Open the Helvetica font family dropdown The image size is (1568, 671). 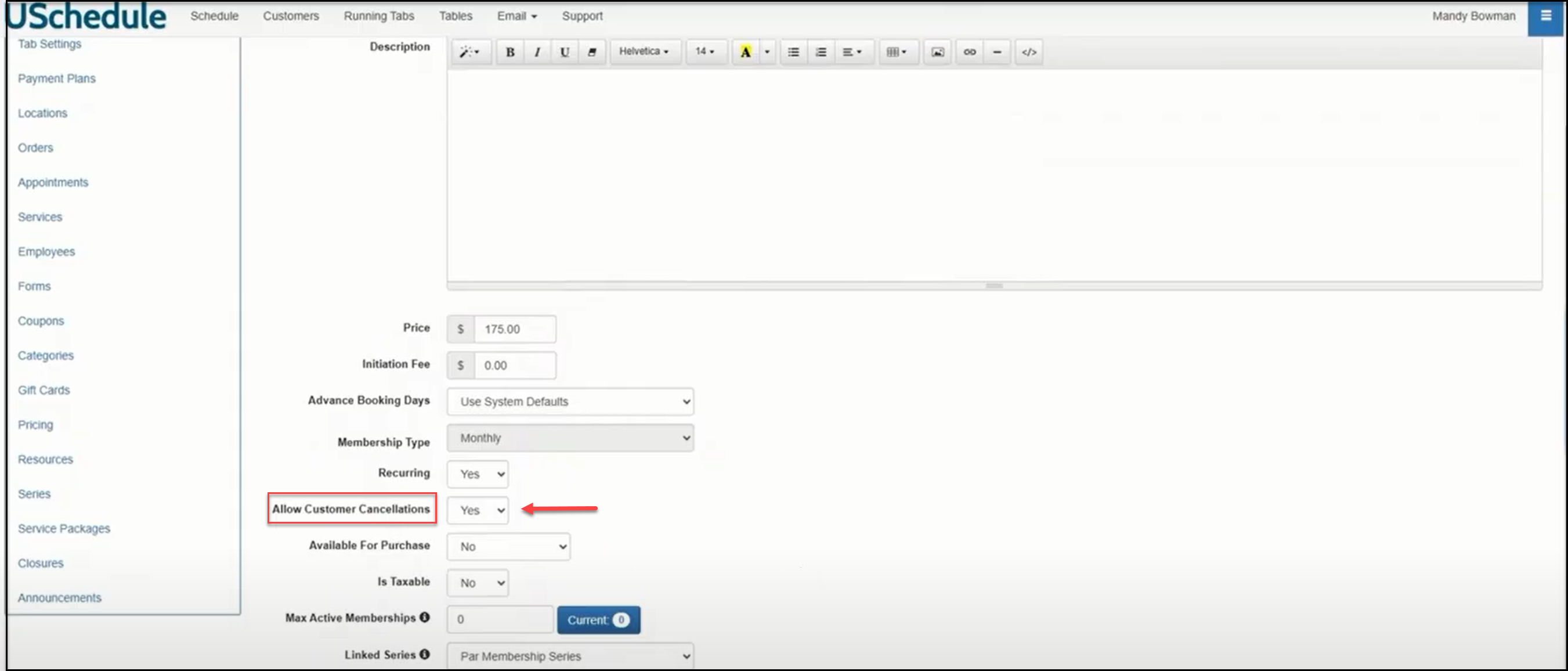click(644, 52)
